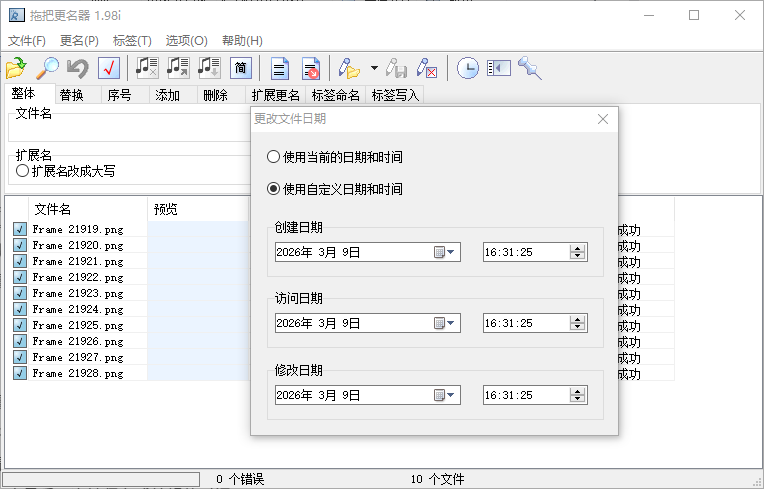Select 扩展名改成大写 radio option

pos(65,171)
